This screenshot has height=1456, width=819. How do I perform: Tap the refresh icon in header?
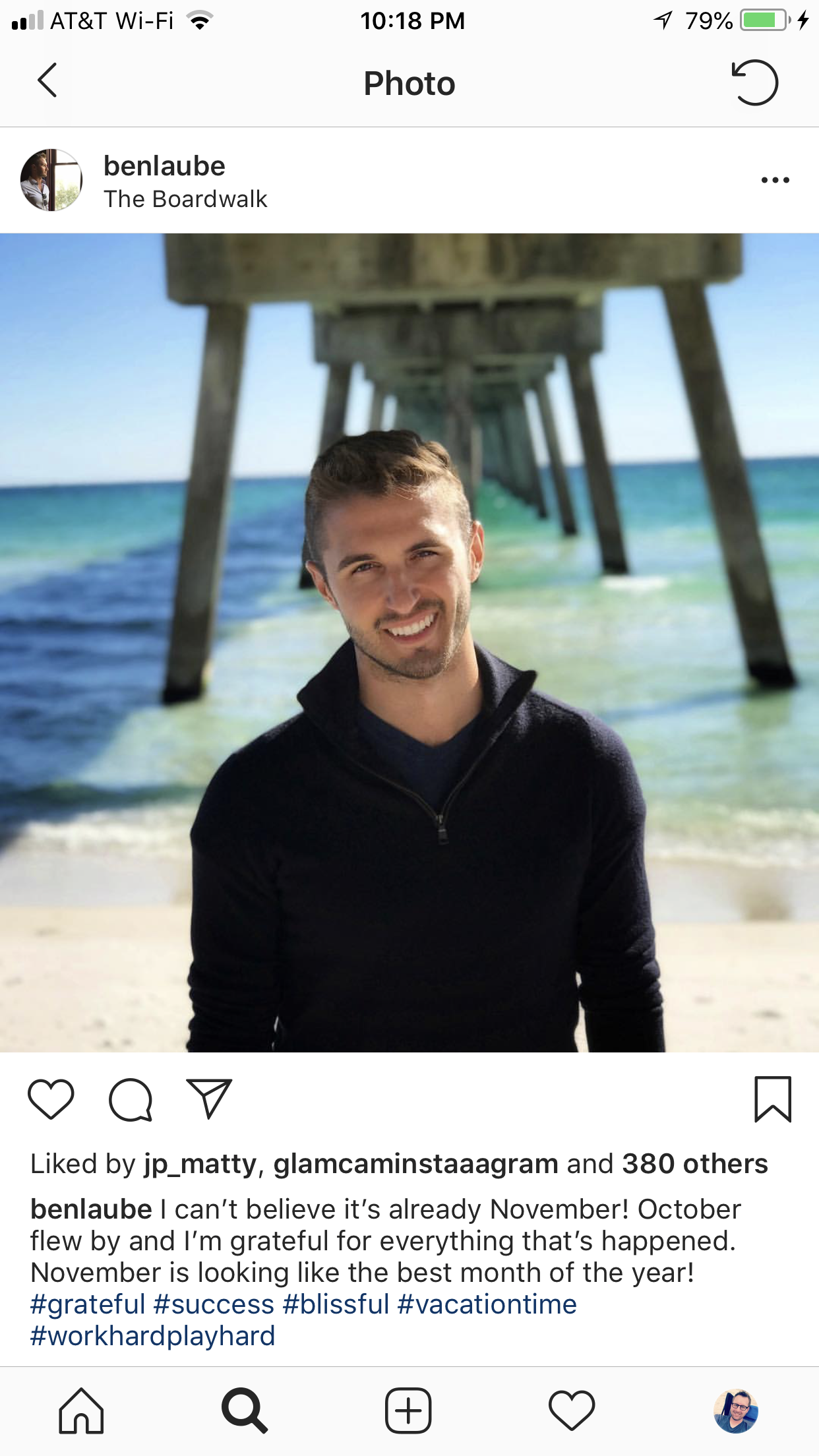755,82
